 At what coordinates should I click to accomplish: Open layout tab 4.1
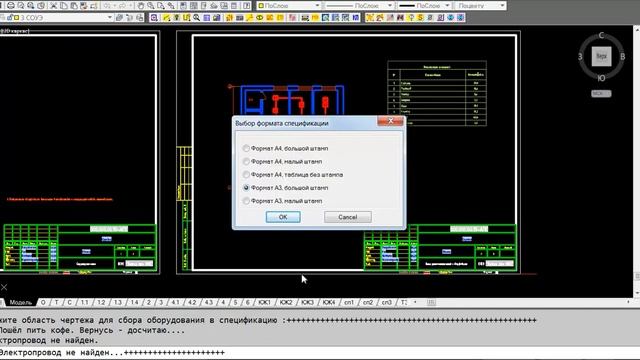pyautogui.click(x=175, y=302)
